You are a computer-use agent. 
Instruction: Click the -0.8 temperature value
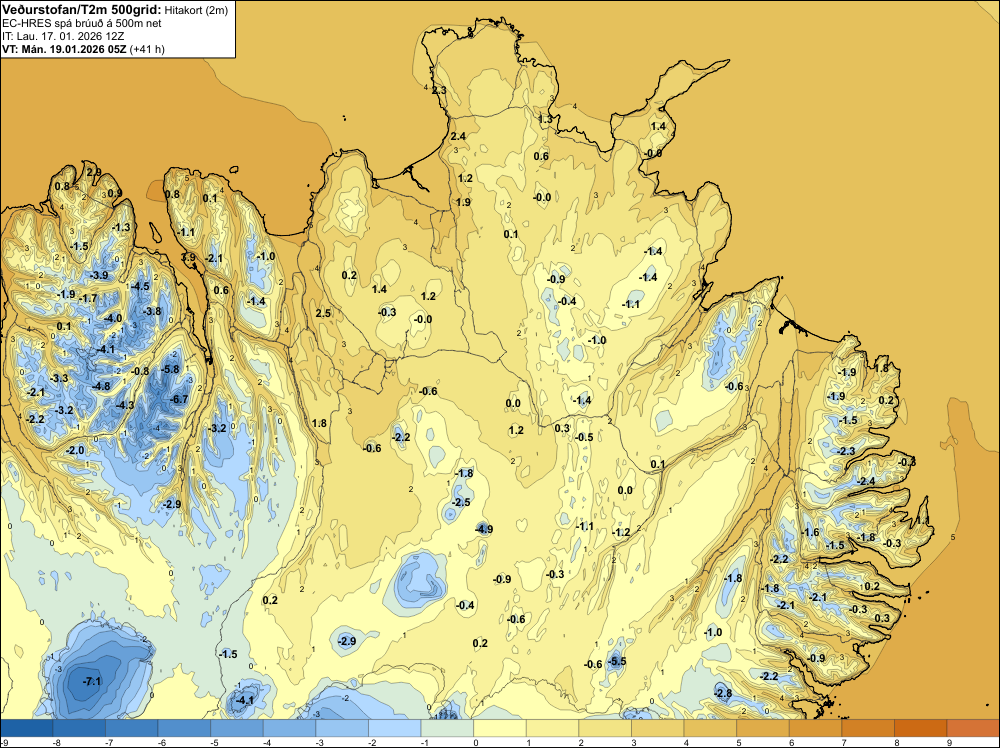pyautogui.click(x=140, y=371)
